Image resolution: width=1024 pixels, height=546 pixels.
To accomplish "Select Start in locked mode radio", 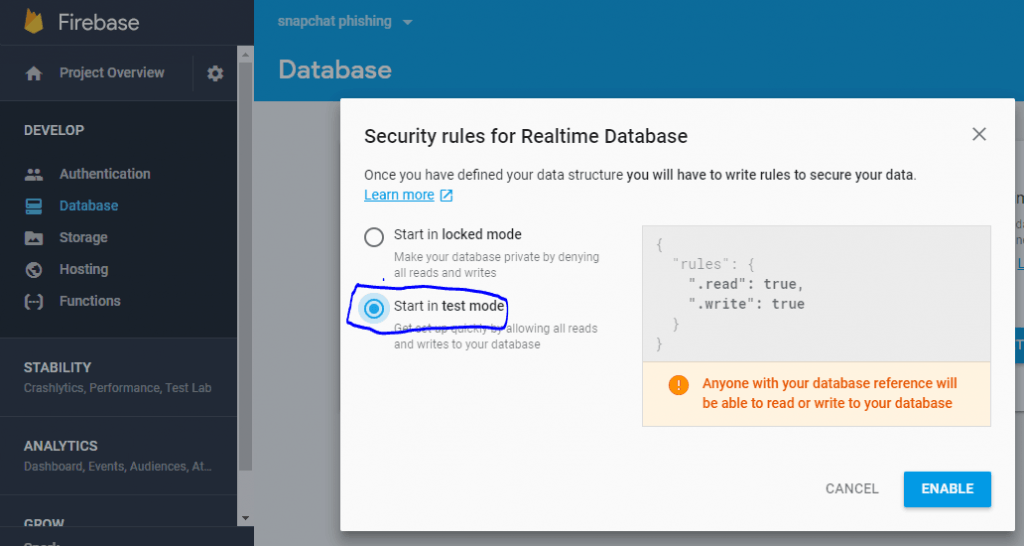I will 374,236.
